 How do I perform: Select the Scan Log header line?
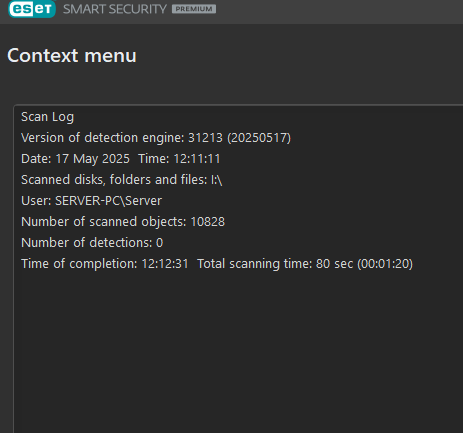[47, 117]
